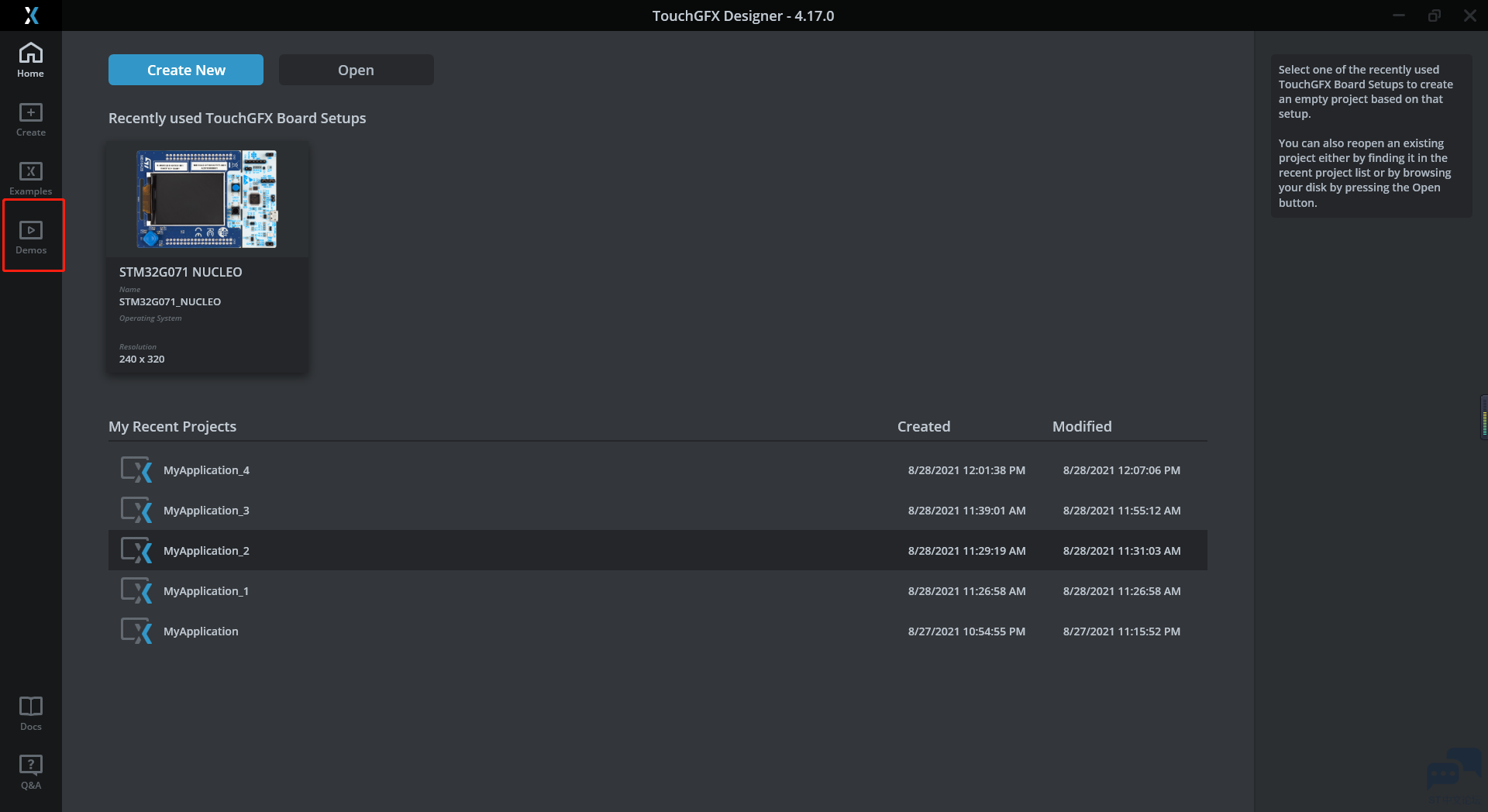
Task: Click the STM32G071 NUCLEO board title
Action: pyautogui.click(x=181, y=272)
